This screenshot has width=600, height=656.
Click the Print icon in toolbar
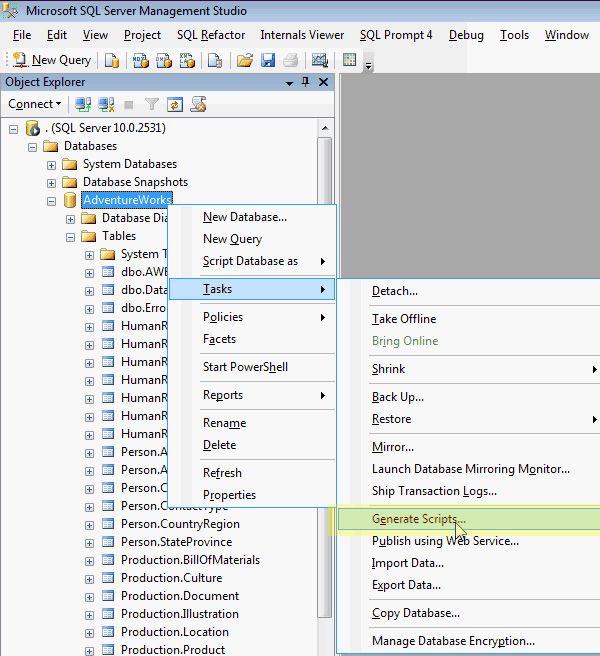[290, 60]
